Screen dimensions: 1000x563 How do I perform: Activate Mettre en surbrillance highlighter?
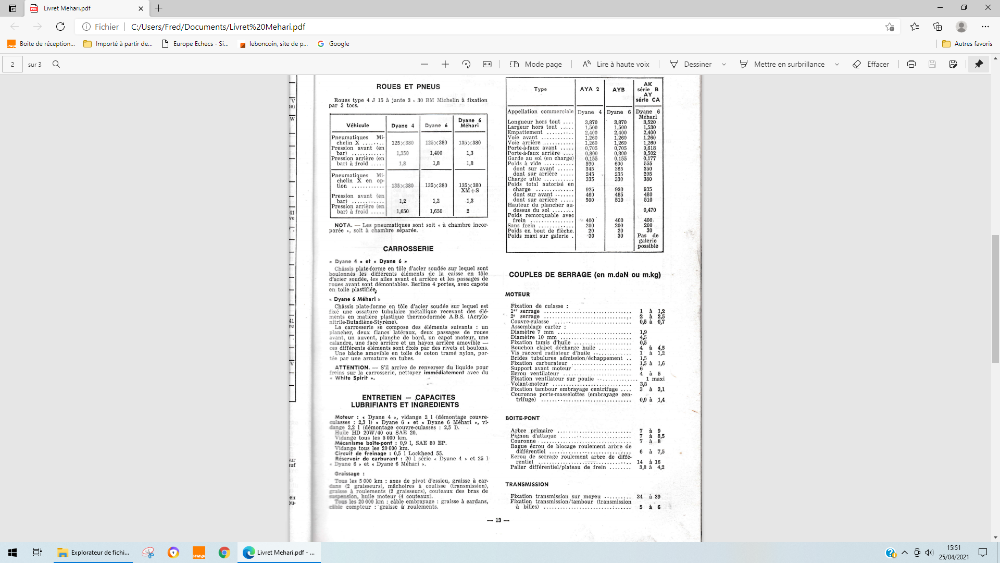tap(782, 64)
